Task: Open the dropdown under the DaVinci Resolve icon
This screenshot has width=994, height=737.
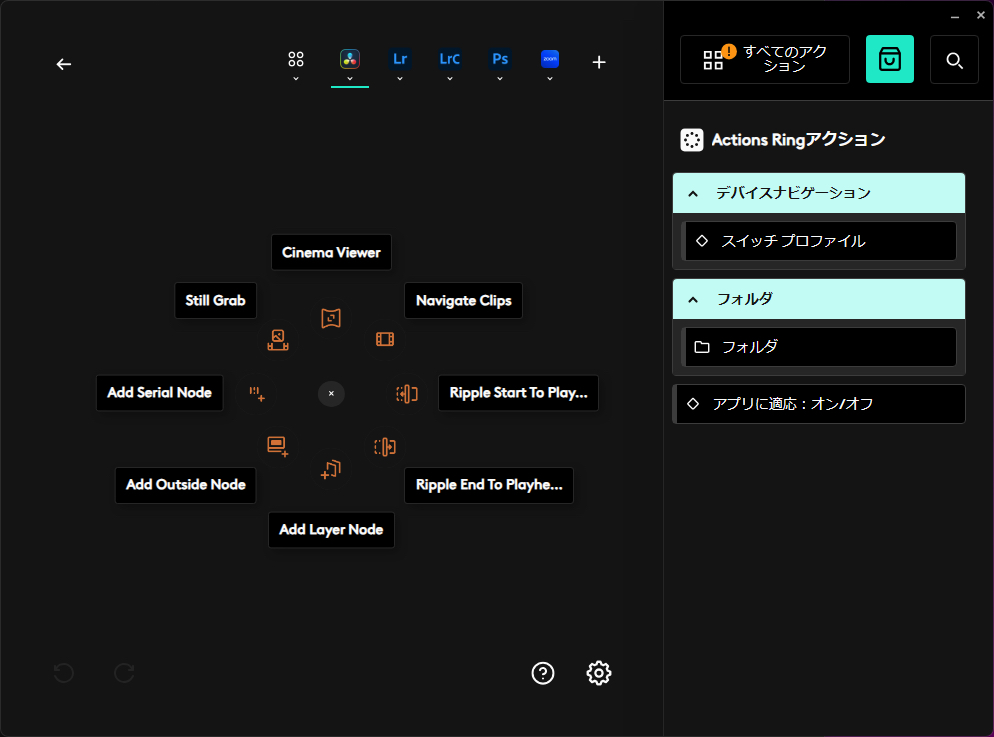Action: click(350, 77)
